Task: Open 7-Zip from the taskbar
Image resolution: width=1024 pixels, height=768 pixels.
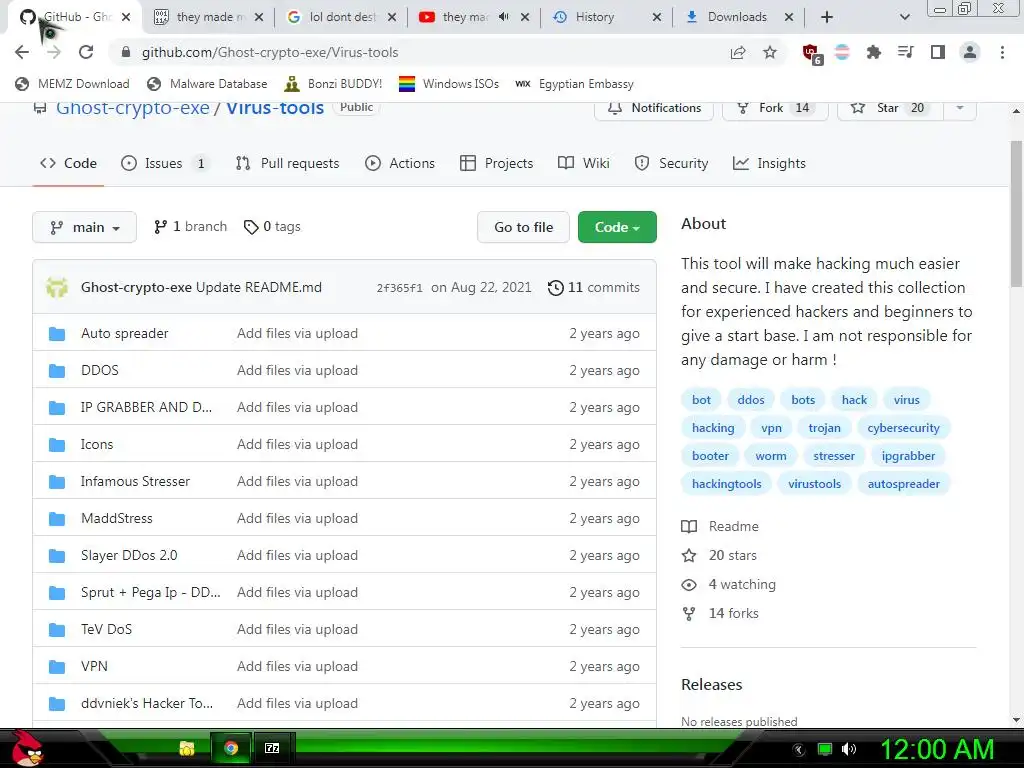Action: (x=272, y=748)
